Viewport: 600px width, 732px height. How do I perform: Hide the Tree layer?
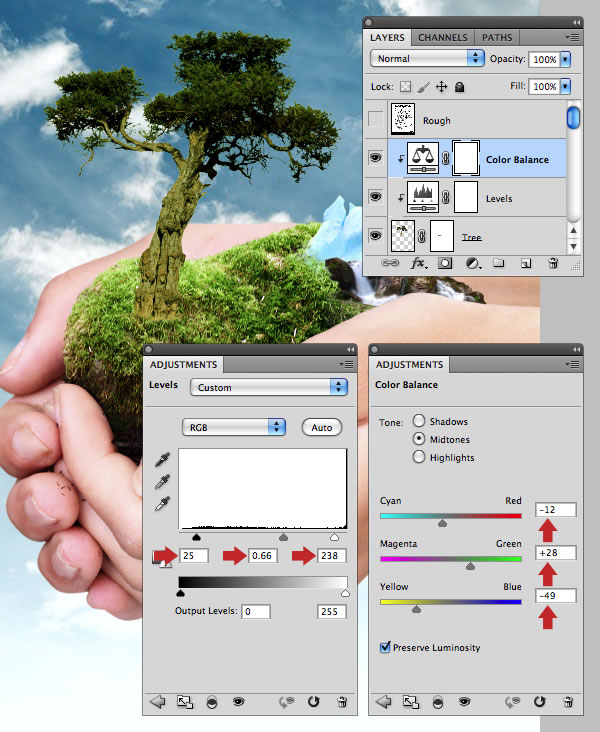(375, 235)
